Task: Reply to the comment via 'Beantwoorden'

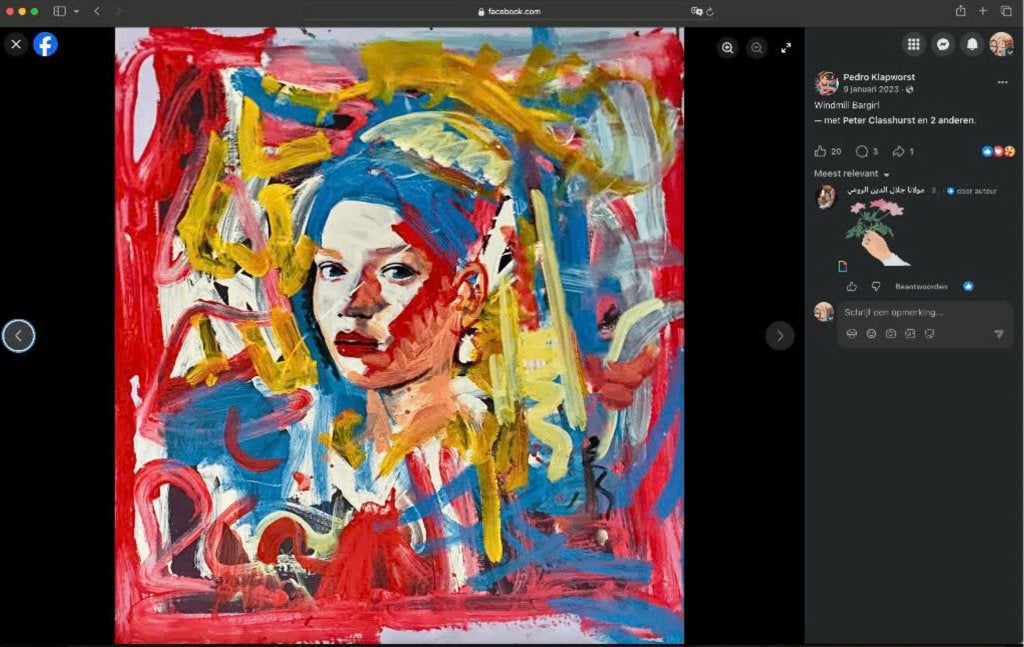Action: pyautogui.click(x=921, y=287)
